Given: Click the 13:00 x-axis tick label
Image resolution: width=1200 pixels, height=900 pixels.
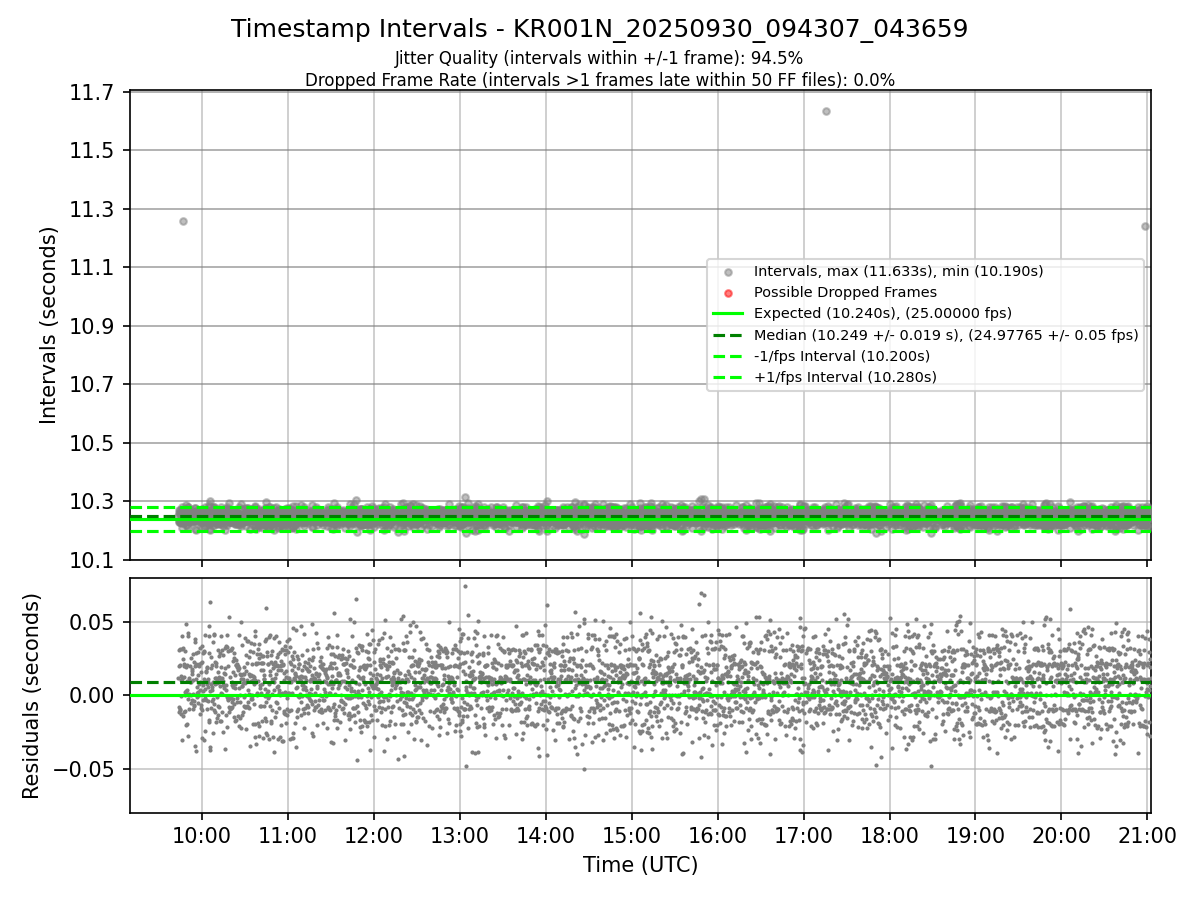Looking at the screenshot, I should (x=460, y=834).
